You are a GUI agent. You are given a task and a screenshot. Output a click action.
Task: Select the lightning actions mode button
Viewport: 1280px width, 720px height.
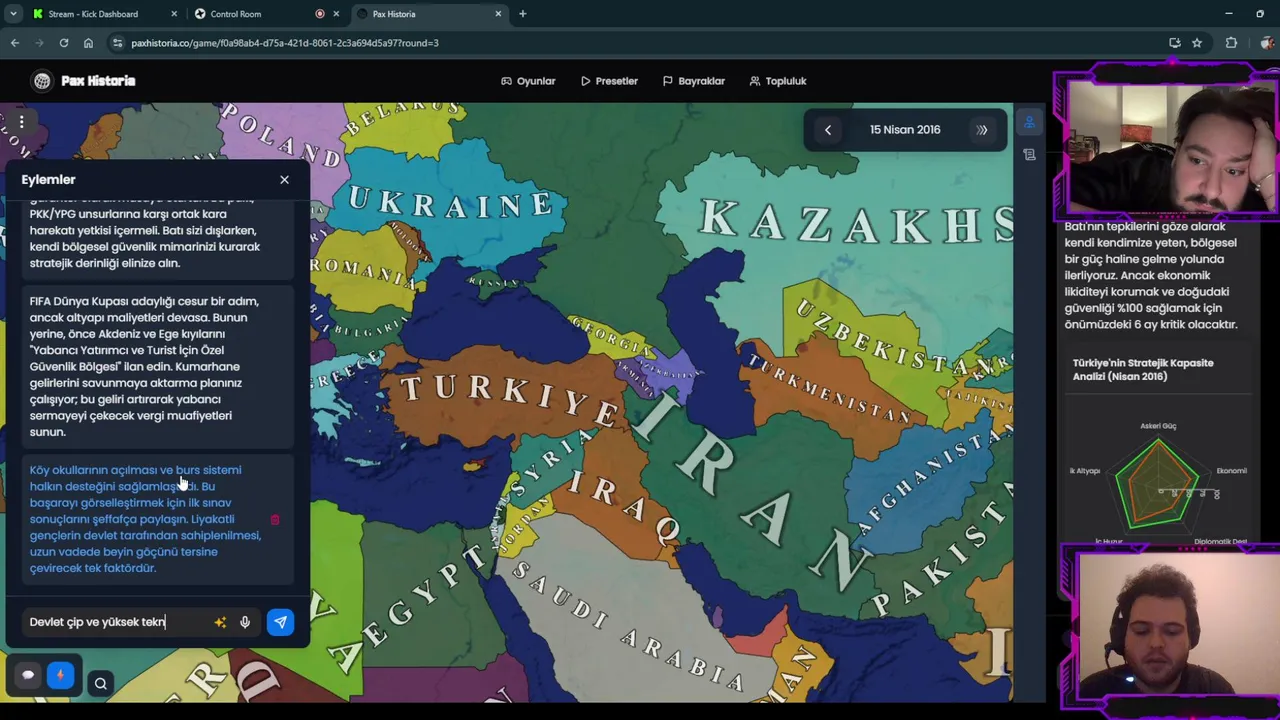60,675
